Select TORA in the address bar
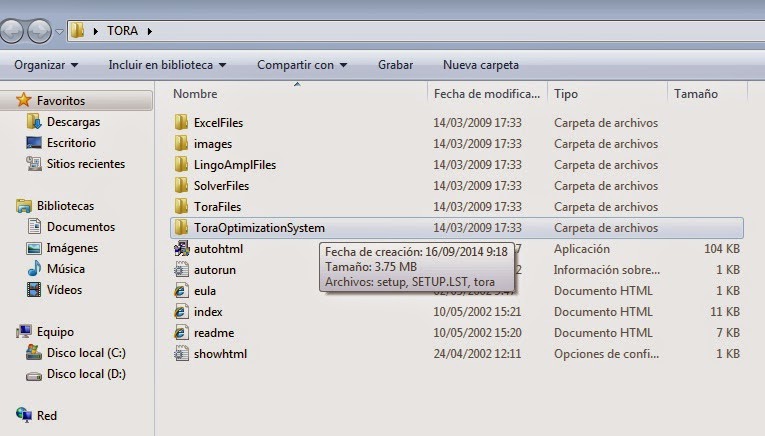The width and height of the screenshot is (765, 436). pos(122,31)
